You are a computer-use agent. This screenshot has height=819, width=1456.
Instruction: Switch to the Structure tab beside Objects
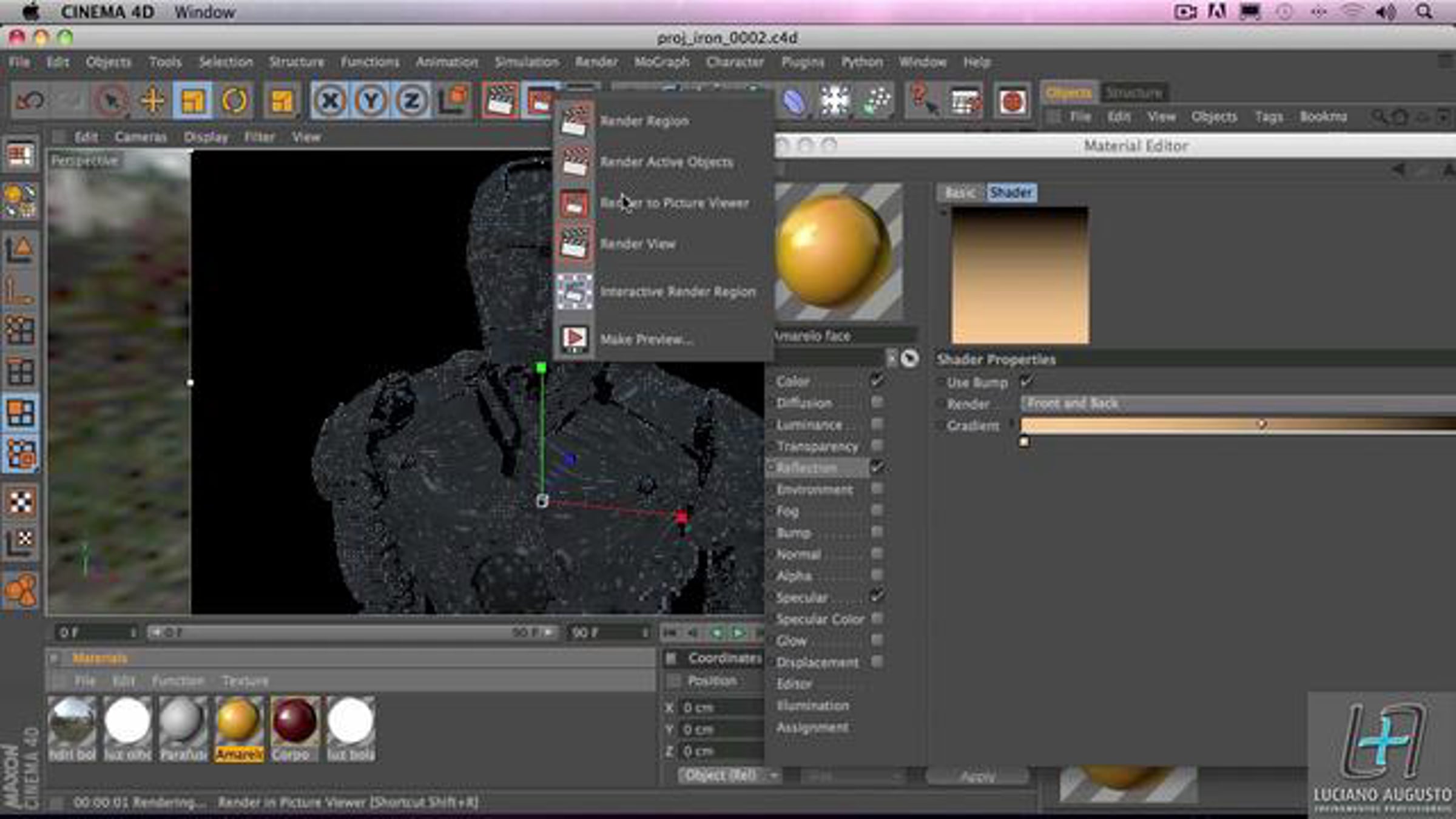1133,93
